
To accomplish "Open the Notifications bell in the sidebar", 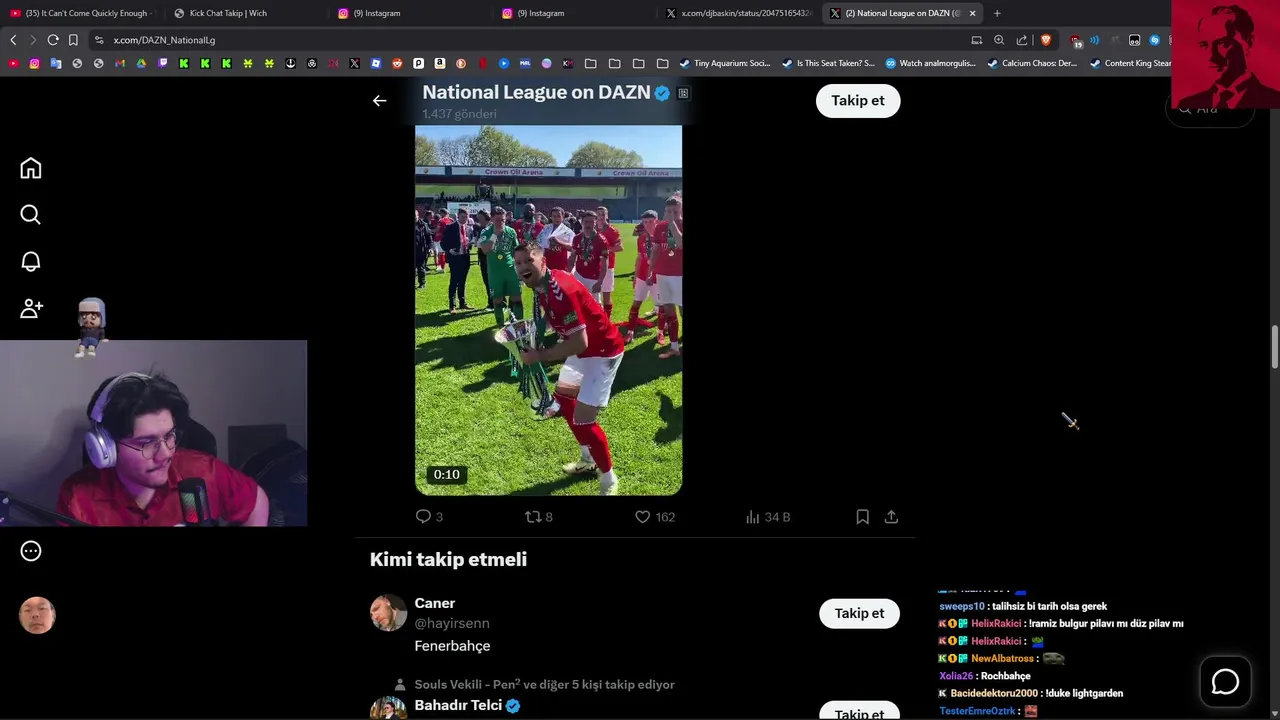I will pos(31,262).
